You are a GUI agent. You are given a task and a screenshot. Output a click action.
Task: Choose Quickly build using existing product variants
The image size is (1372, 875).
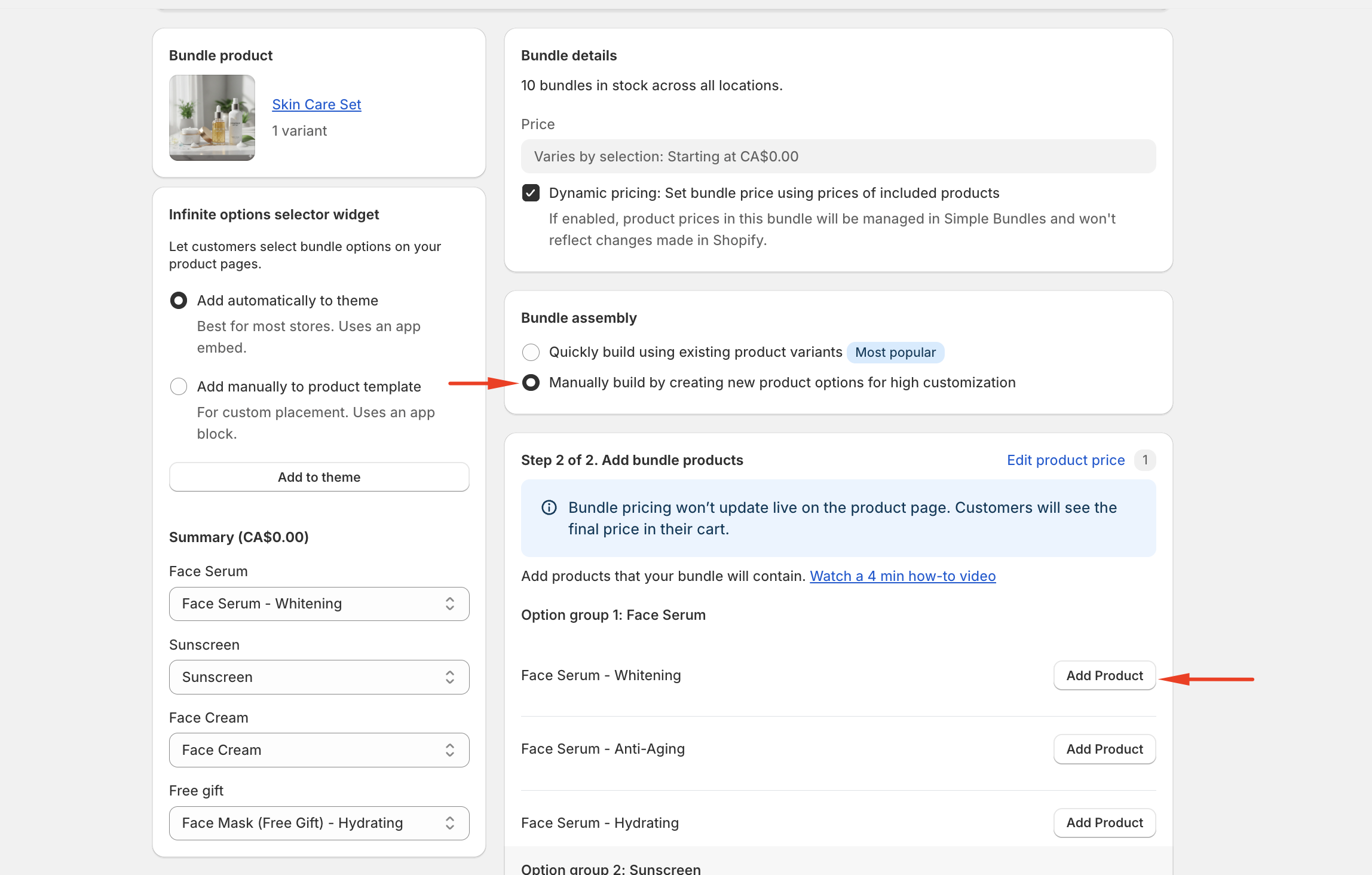pos(531,352)
